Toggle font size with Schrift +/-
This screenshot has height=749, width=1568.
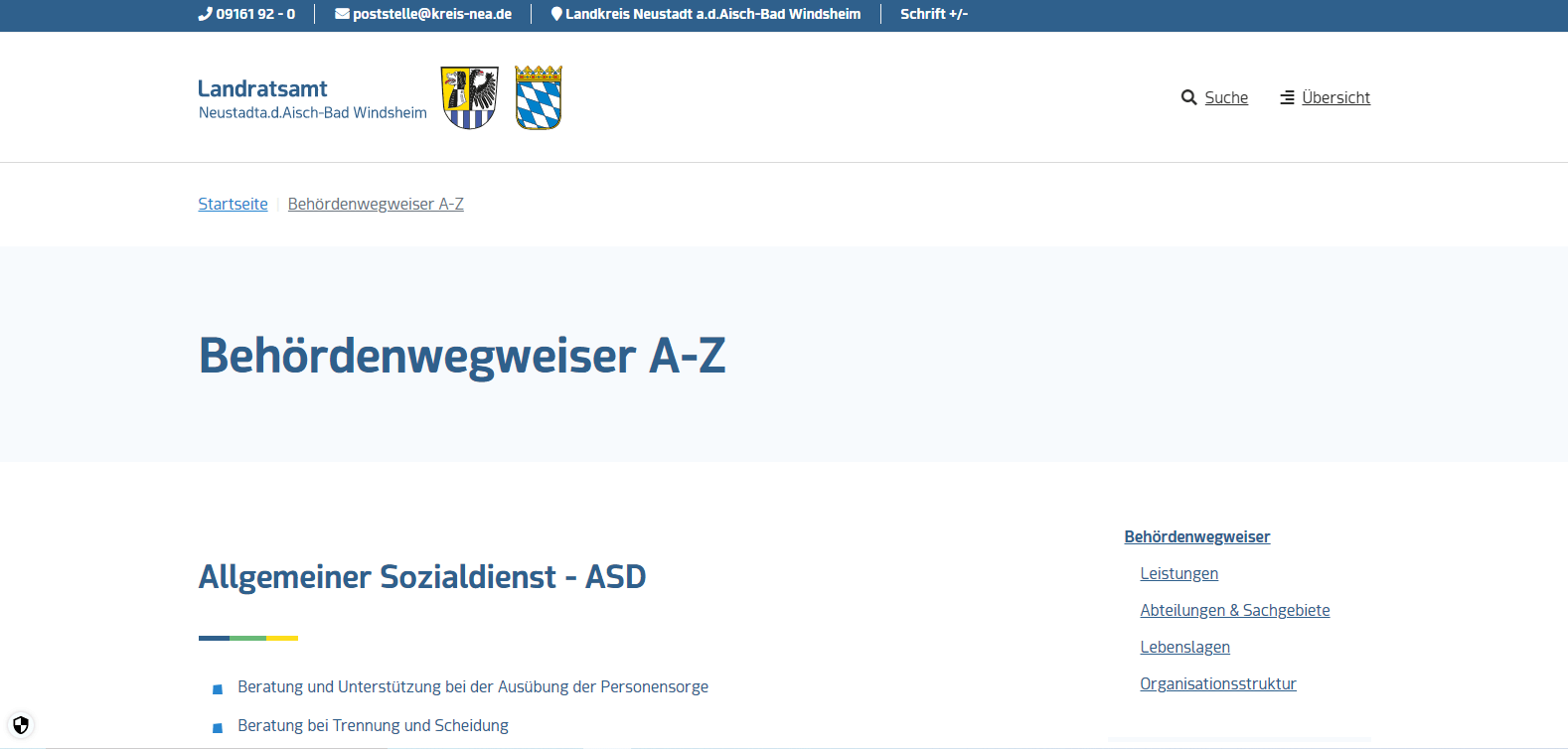point(933,14)
